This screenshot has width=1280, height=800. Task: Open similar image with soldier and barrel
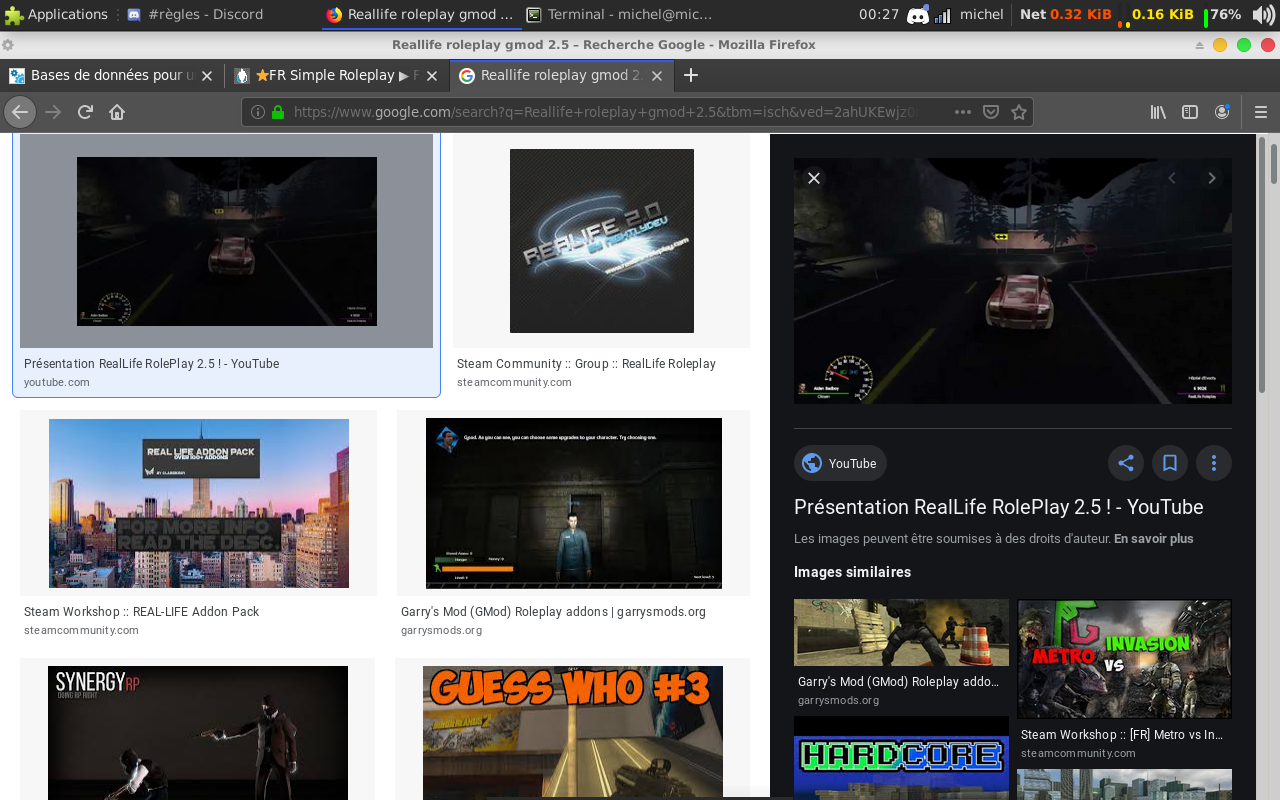click(x=902, y=632)
